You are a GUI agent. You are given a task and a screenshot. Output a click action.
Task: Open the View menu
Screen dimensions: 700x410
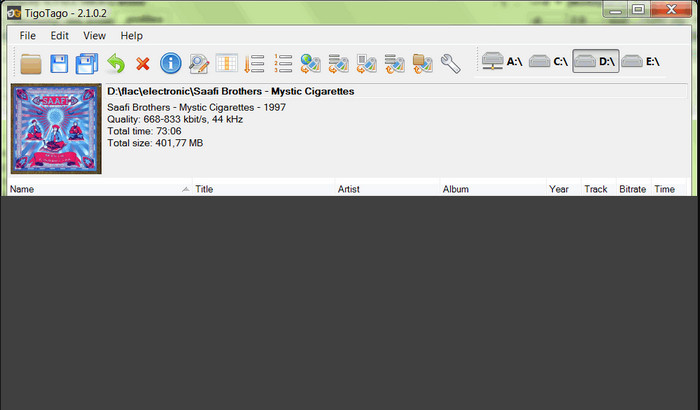(94, 36)
